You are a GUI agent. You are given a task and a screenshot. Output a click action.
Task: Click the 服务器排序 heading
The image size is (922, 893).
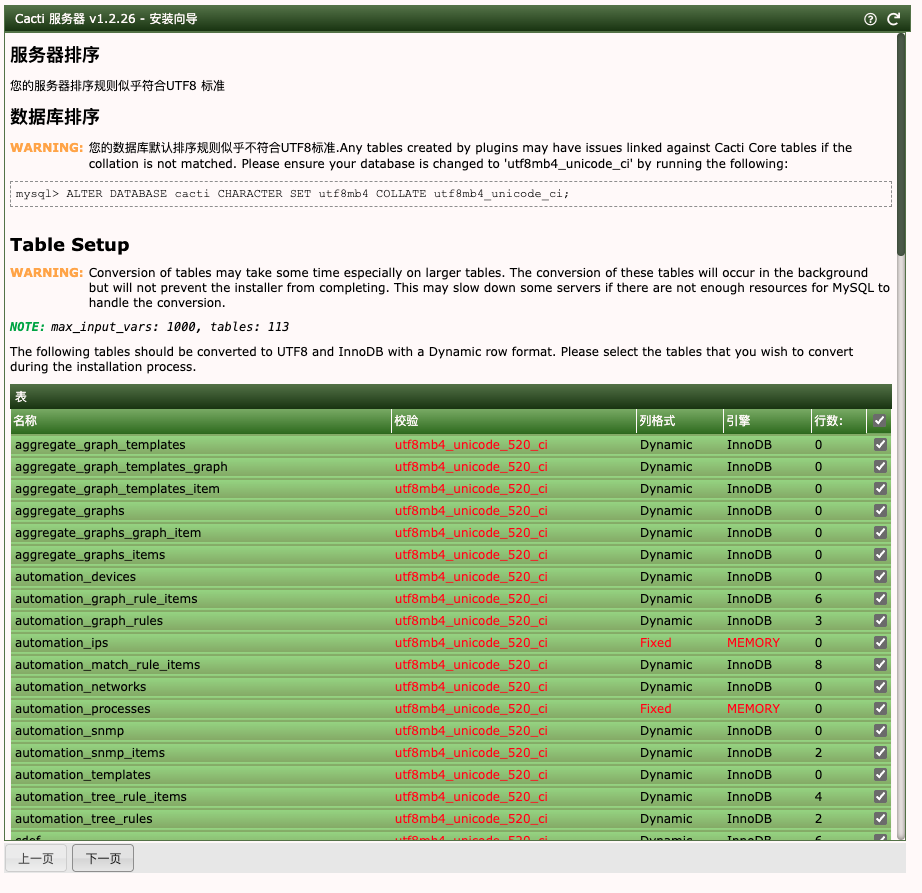click(55, 55)
